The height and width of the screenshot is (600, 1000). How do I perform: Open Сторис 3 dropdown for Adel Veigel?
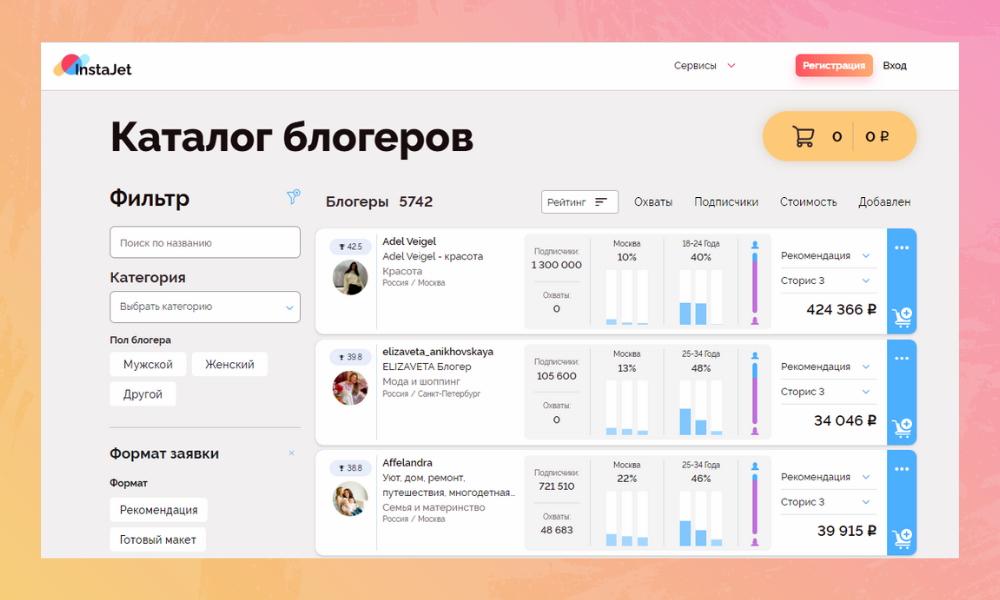(x=826, y=281)
